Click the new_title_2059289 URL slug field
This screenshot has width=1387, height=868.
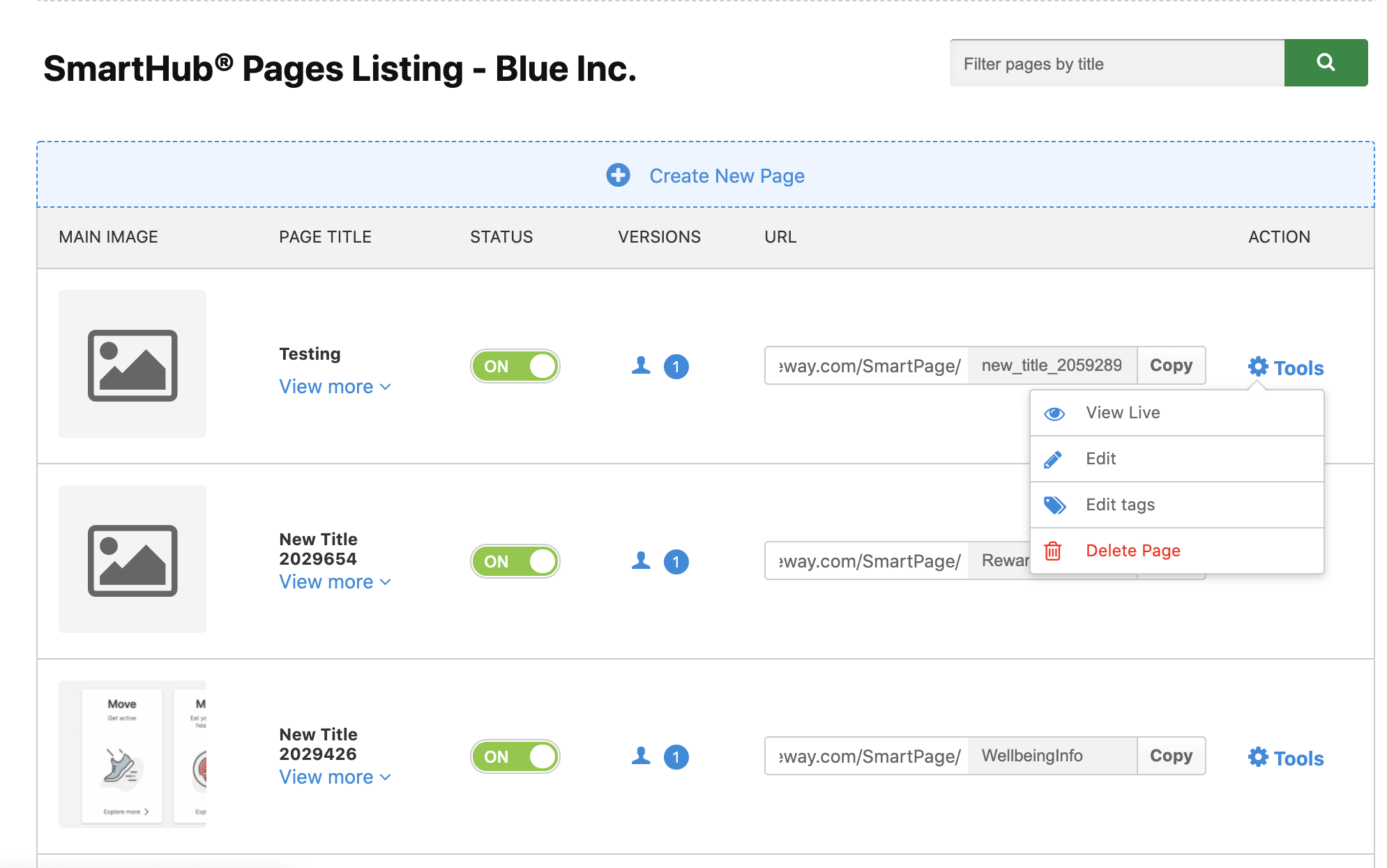(1052, 365)
